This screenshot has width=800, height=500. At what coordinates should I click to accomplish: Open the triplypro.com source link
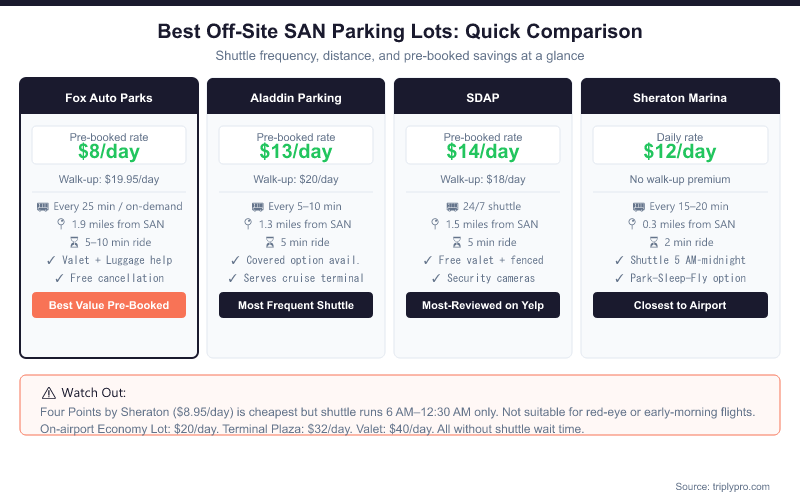click(x=722, y=486)
